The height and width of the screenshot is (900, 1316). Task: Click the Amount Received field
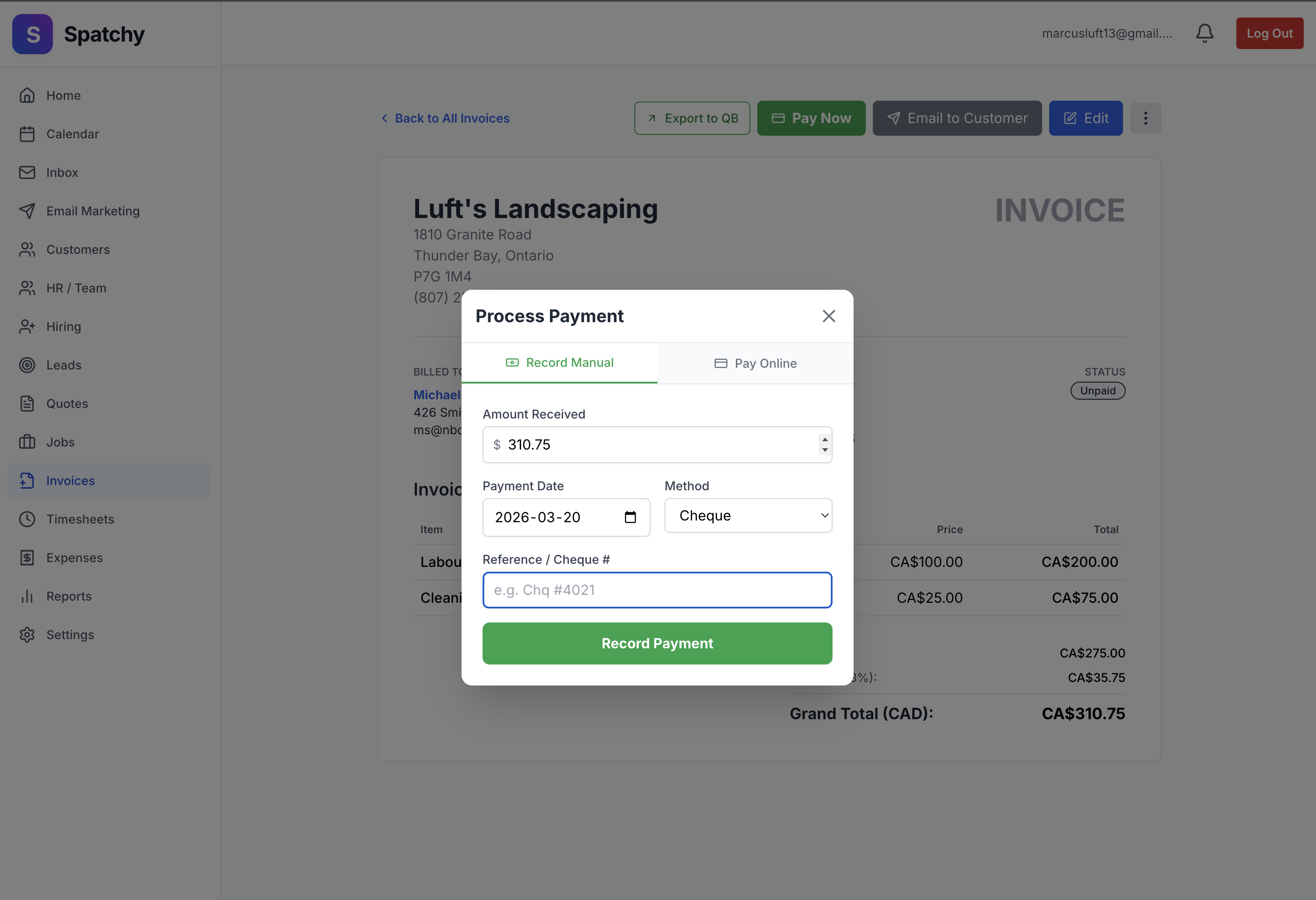(658, 444)
